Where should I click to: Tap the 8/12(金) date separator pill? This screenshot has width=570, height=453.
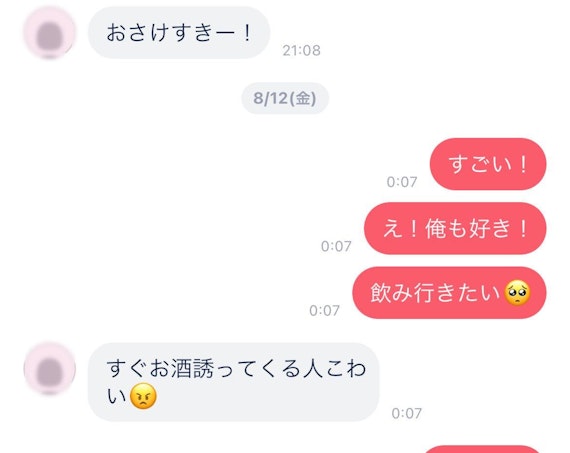pyautogui.click(x=285, y=98)
